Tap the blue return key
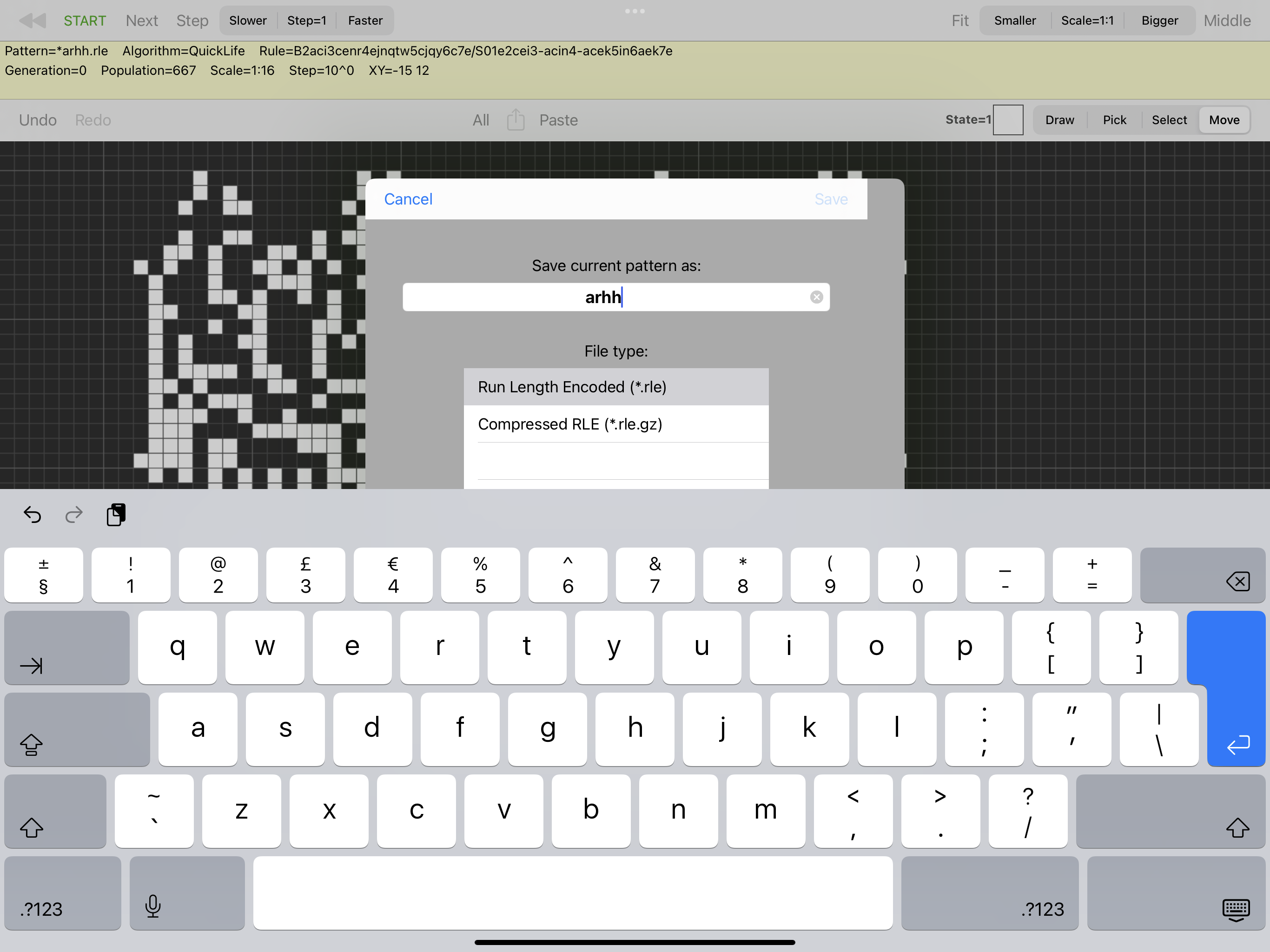 click(x=1236, y=689)
